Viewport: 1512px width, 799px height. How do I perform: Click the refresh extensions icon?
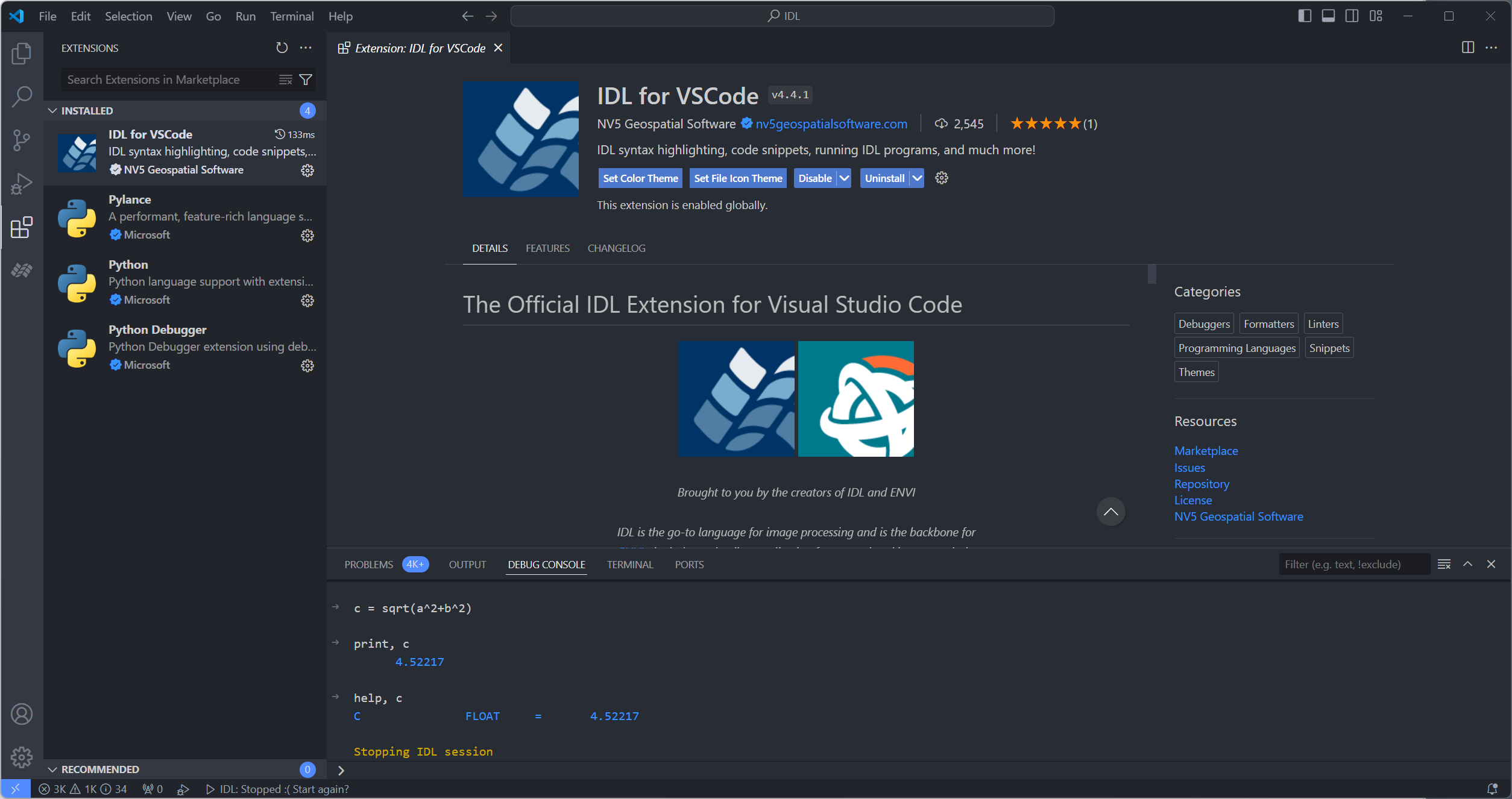[x=282, y=48]
